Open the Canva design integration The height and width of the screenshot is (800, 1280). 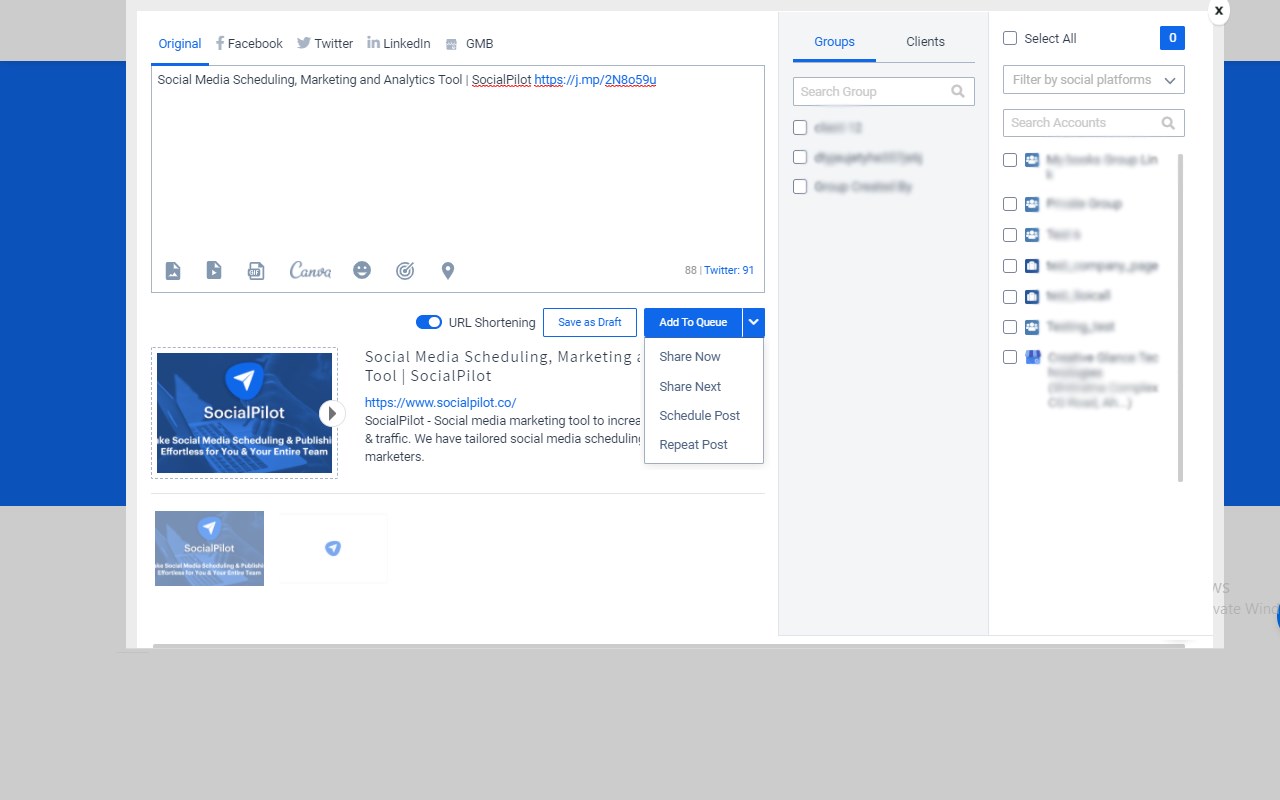[x=310, y=270]
